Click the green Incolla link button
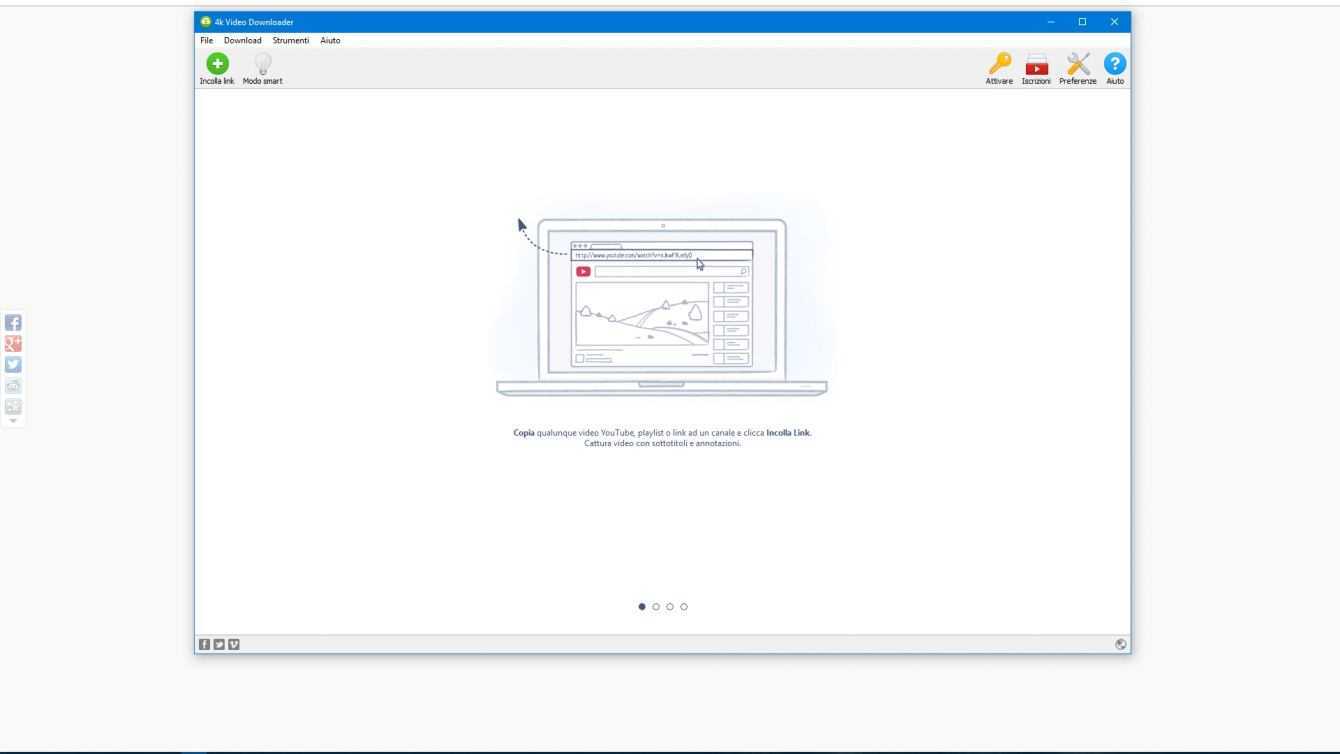Viewport: 1340px width, 754px height. [217, 68]
